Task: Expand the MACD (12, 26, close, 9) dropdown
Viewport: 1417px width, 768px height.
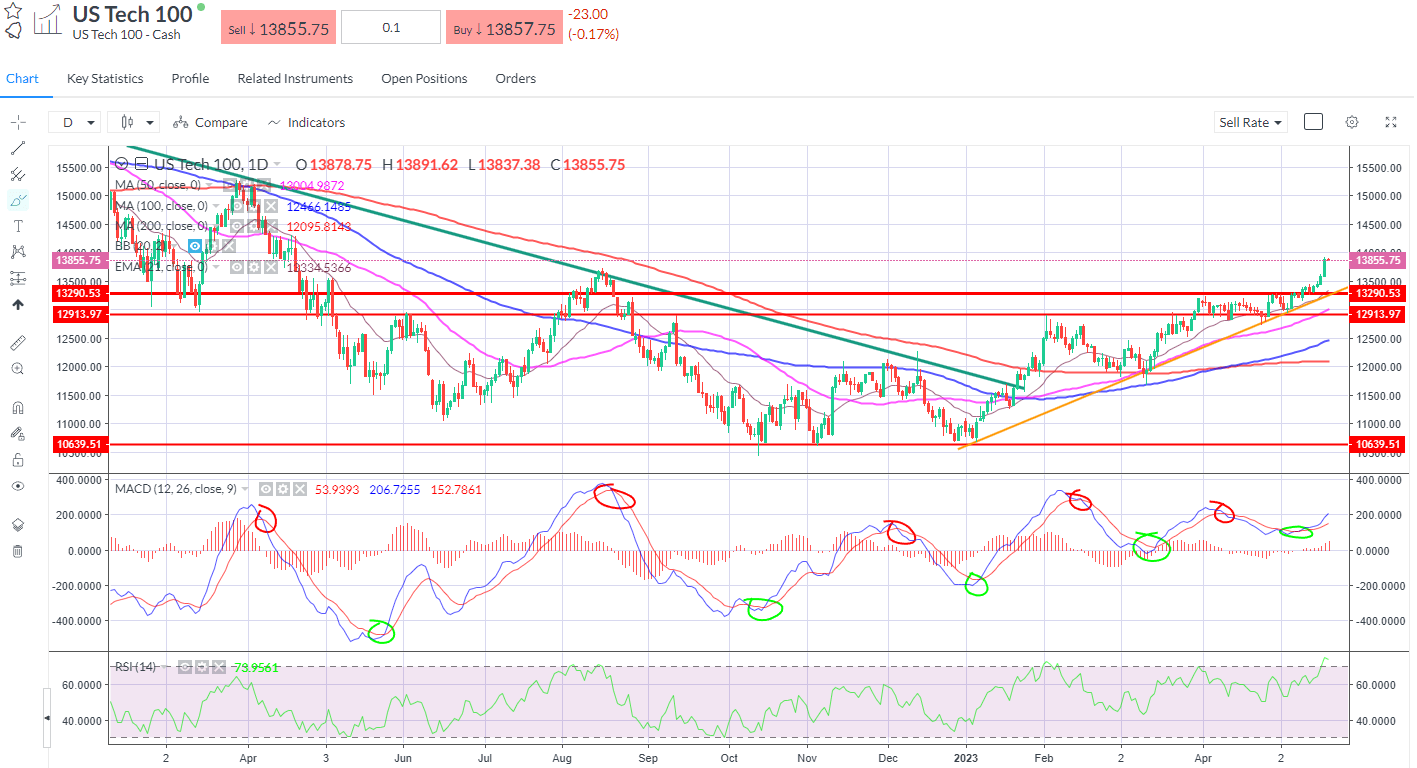Action: click(247, 489)
